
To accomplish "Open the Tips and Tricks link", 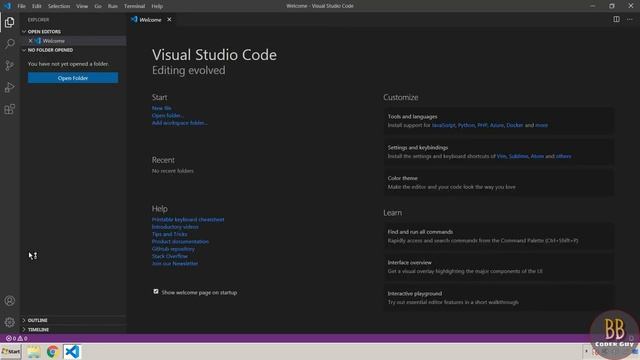I will point(169,234).
